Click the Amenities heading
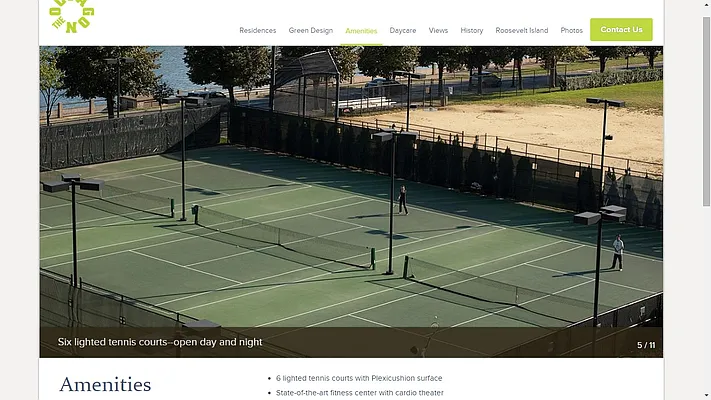 pos(105,385)
